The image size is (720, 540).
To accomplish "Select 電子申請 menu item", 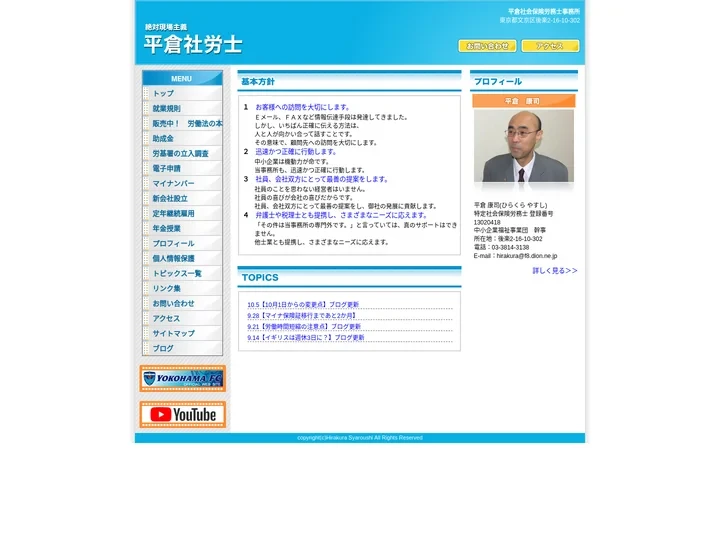I will click(182, 169).
